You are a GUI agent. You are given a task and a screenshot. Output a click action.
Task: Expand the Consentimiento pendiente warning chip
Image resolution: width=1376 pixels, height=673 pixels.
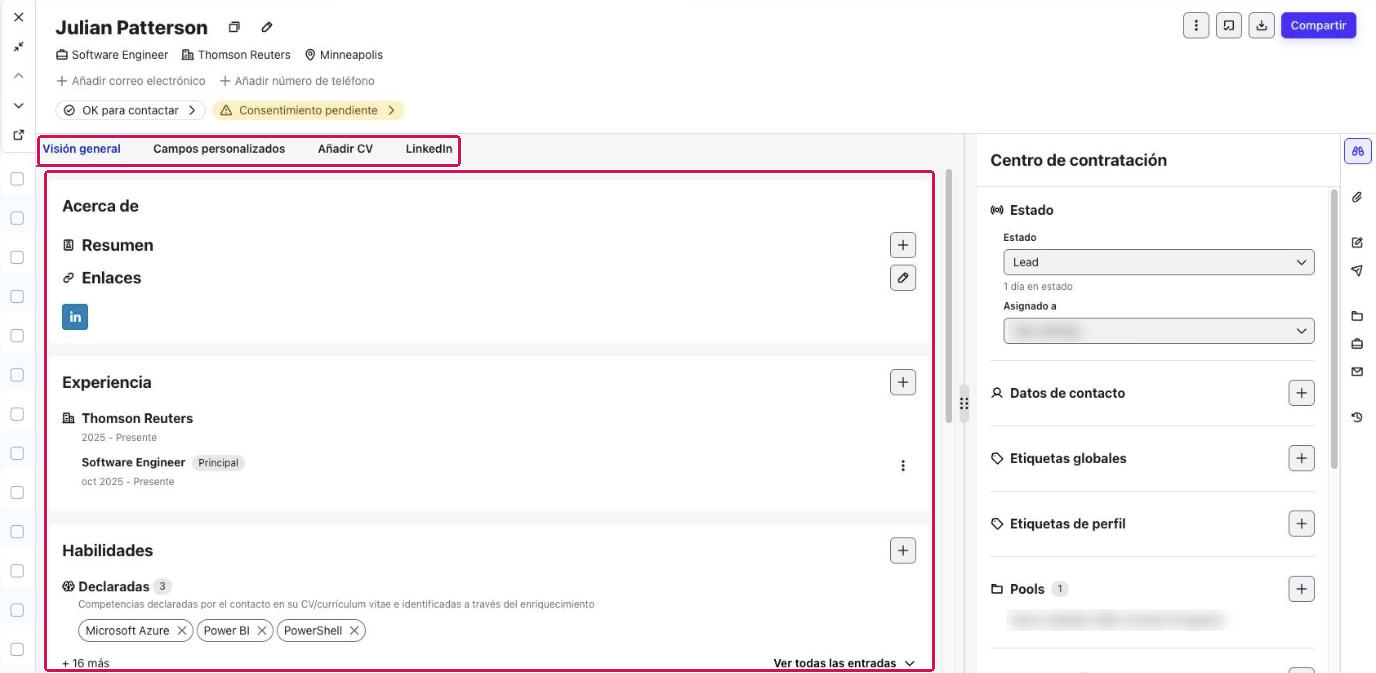308,110
